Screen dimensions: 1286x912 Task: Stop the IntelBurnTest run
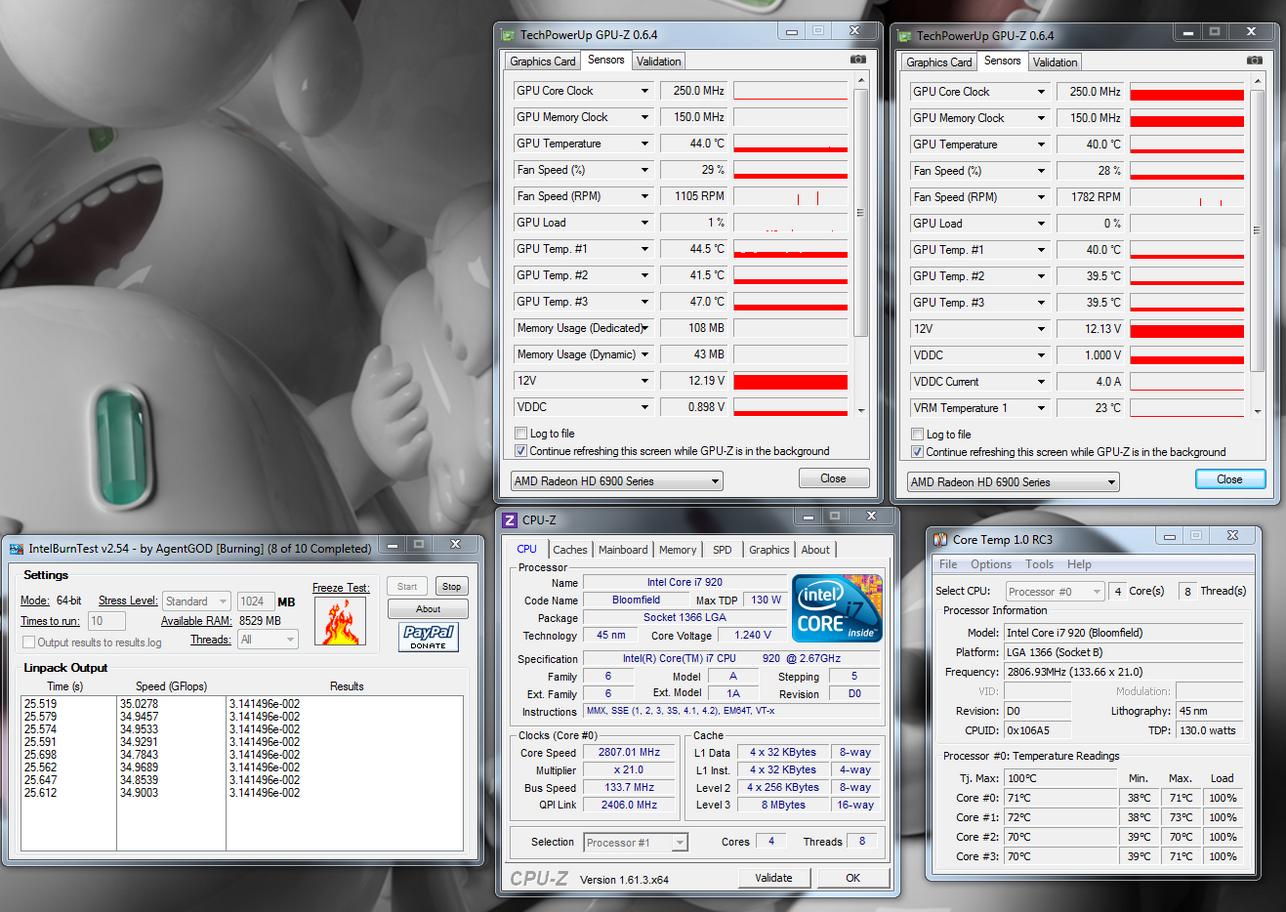pyautogui.click(x=452, y=587)
